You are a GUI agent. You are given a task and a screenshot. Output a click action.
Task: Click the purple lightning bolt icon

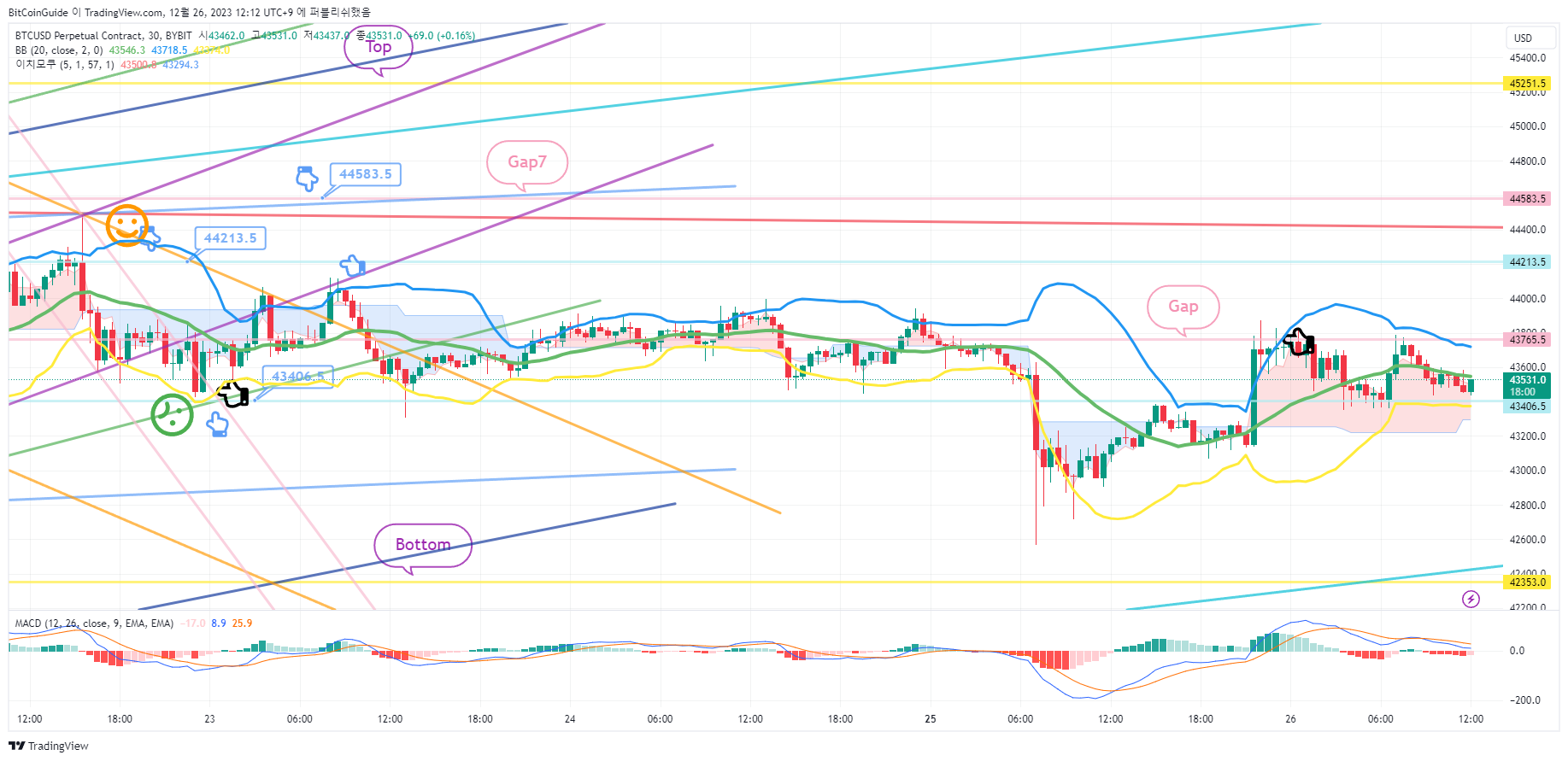pyautogui.click(x=1471, y=599)
